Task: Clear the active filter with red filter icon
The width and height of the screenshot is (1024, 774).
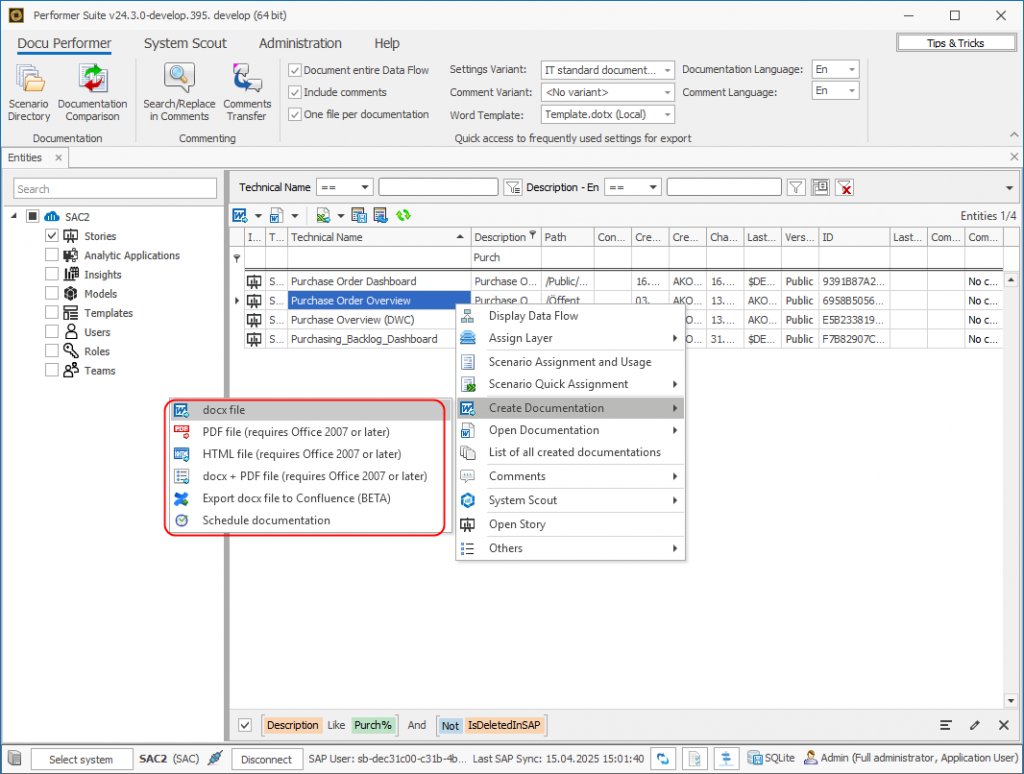Action: 844,187
